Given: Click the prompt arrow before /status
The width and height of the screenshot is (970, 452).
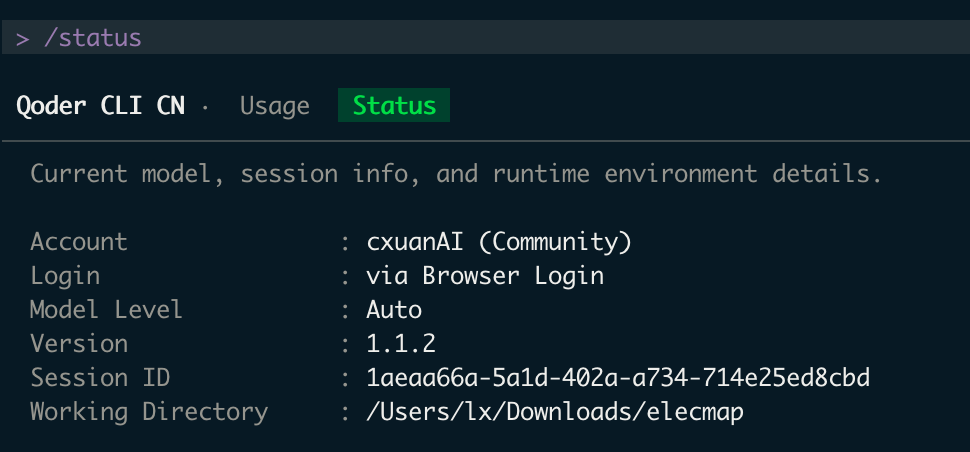Looking at the screenshot, I should (23, 38).
